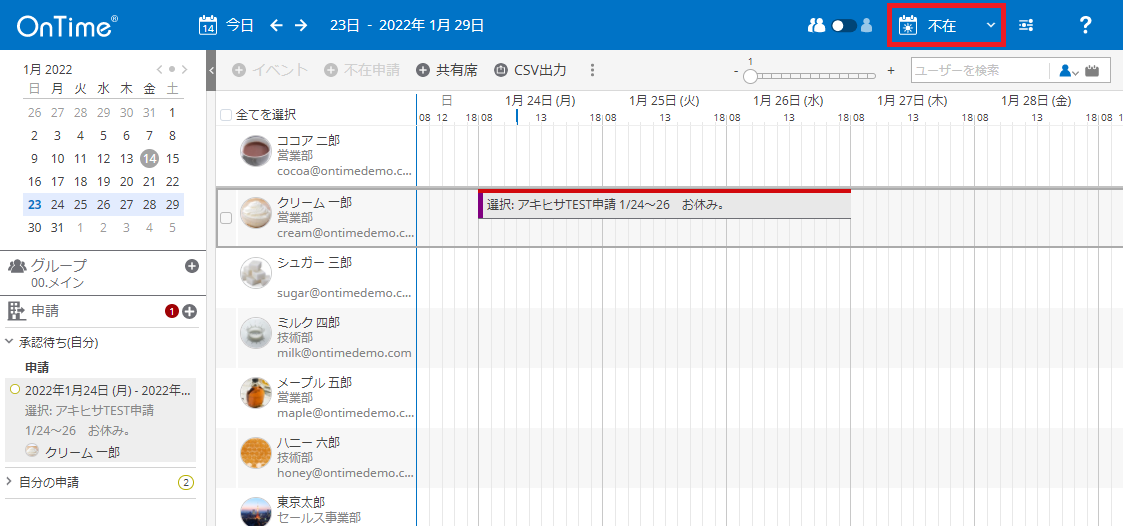Open help with the question mark
The height and width of the screenshot is (526, 1123).
click(x=1085, y=25)
